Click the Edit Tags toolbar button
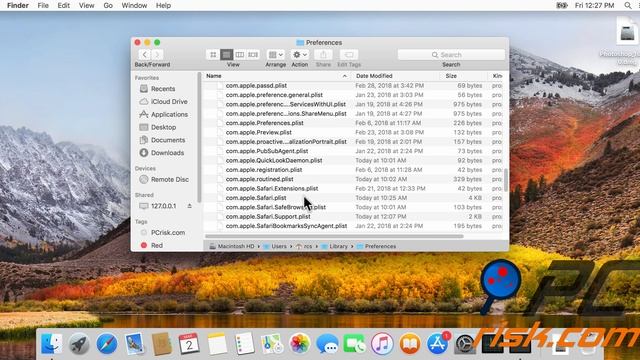The height and width of the screenshot is (360, 640). click(x=349, y=55)
